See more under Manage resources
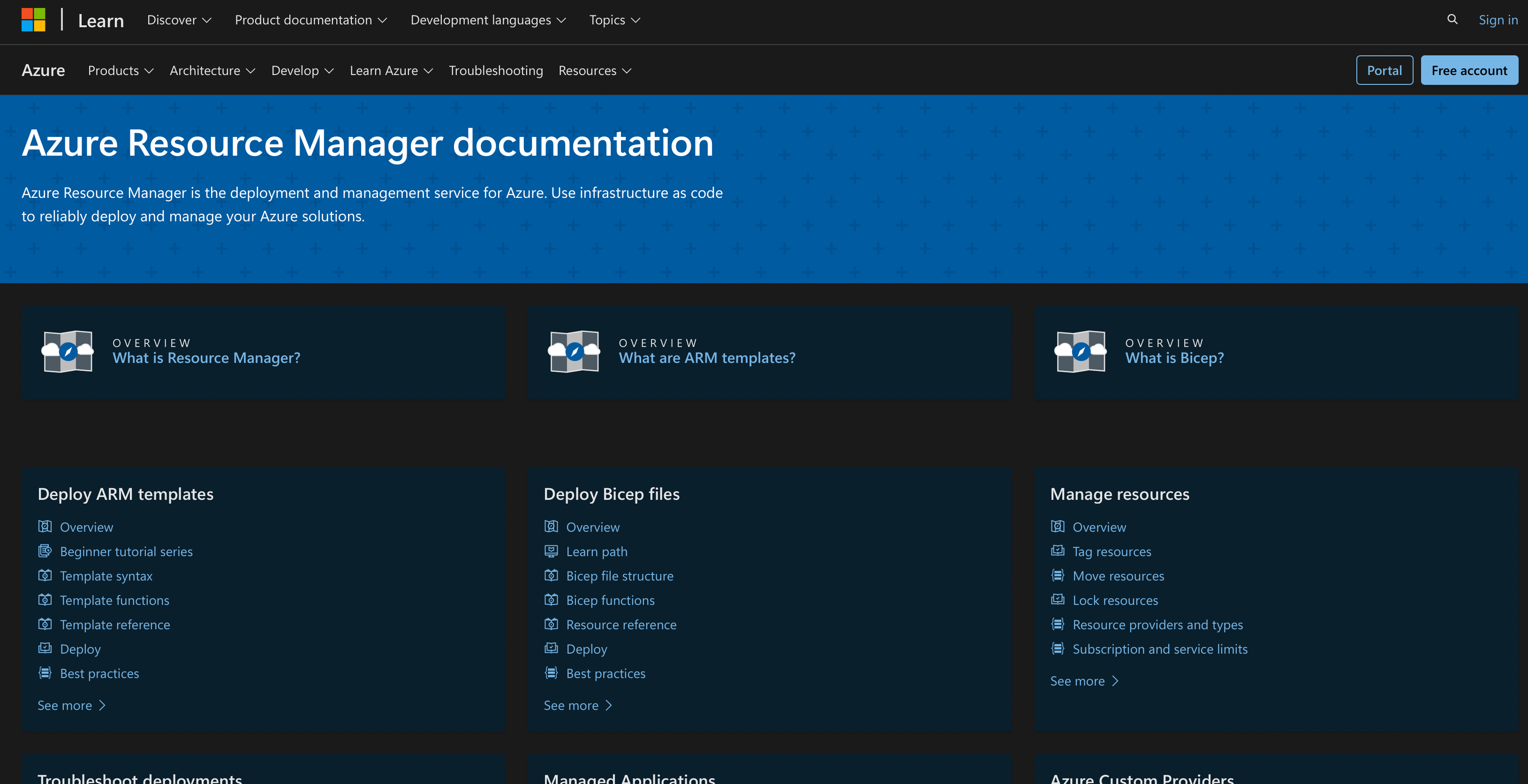 coord(1084,681)
